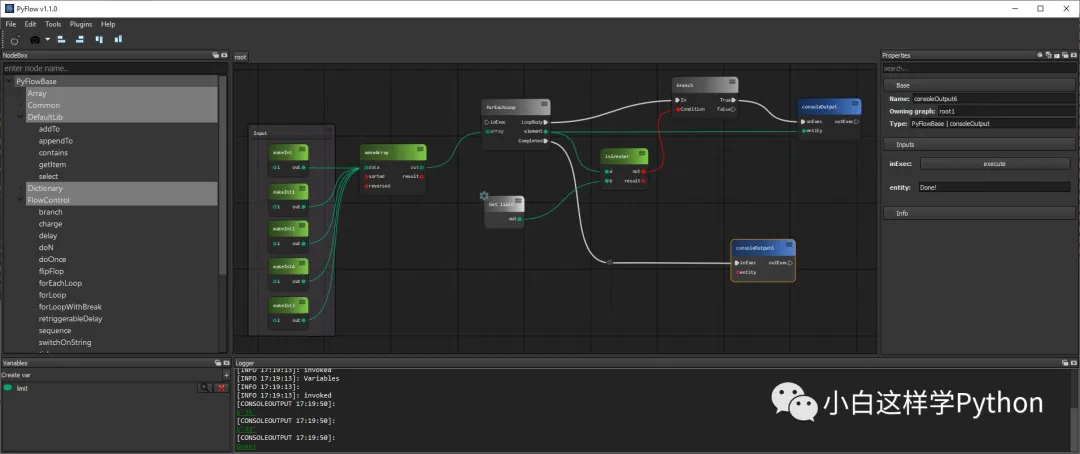Focus the NodeBox node name search field
This screenshot has height=454, width=1080.
(x=114, y=68)
